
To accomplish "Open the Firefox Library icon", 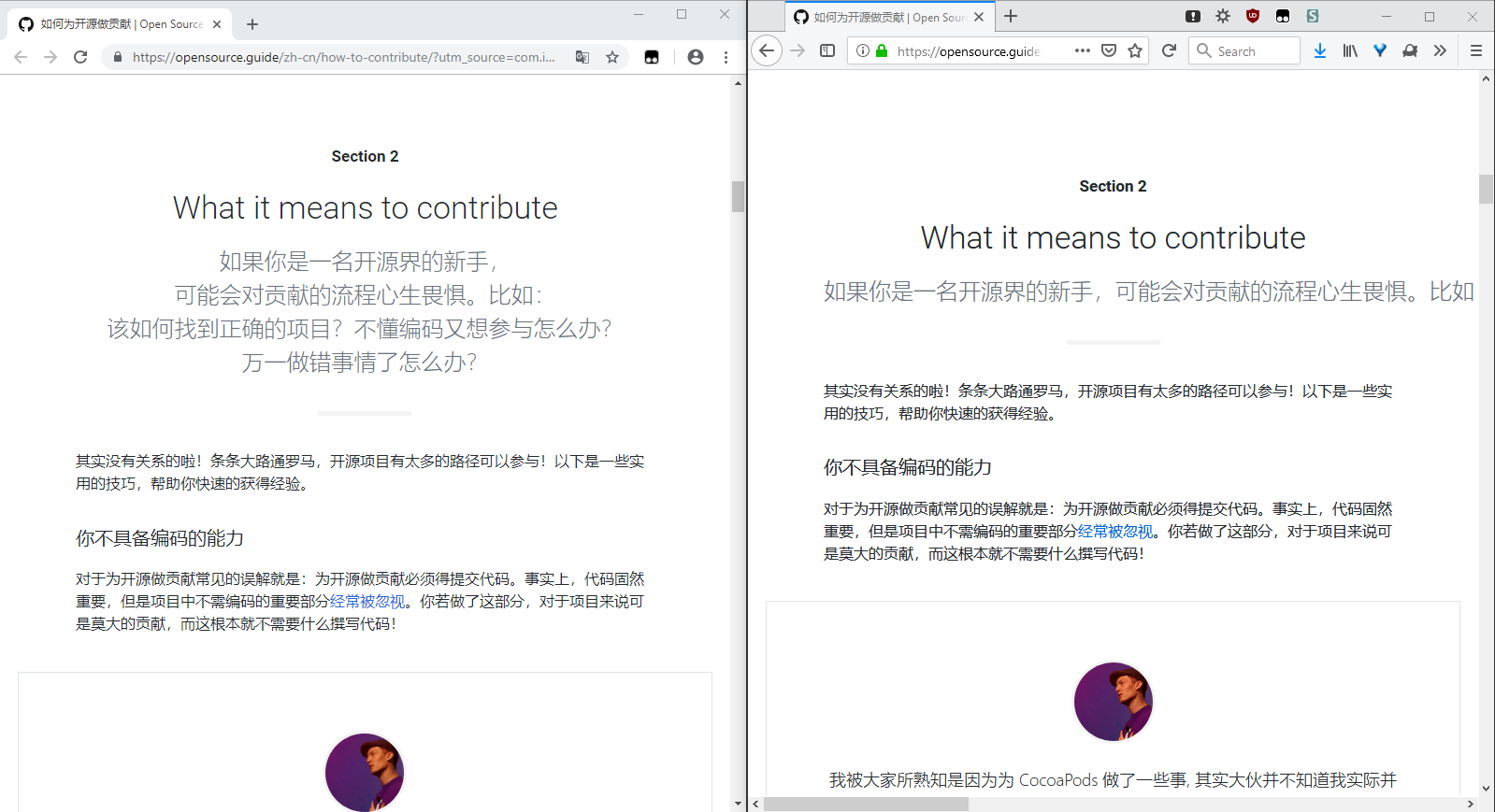I will tap(1350, 50).
